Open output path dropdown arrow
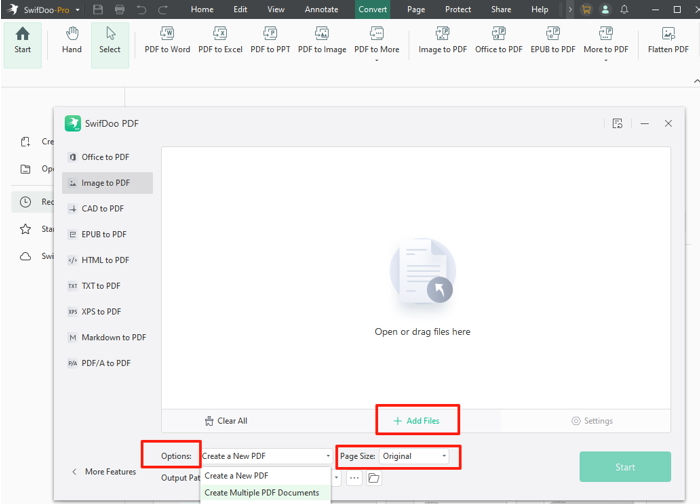This screenshot has height=504, width=700. point(336,478)
